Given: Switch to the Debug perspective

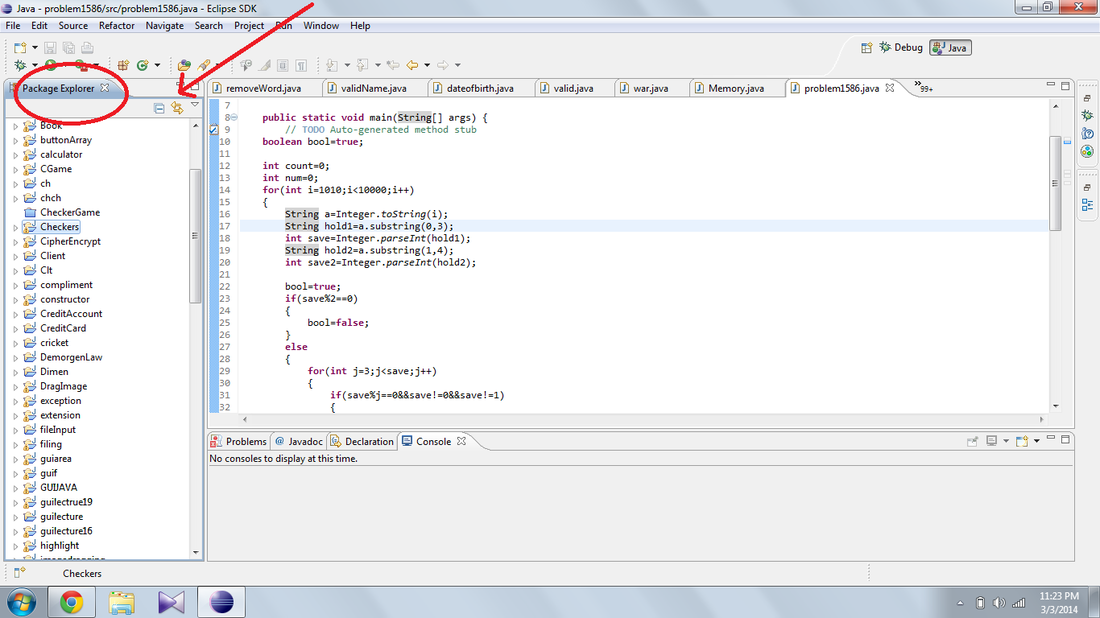Looking at the screenshot, I should [901, 47].
